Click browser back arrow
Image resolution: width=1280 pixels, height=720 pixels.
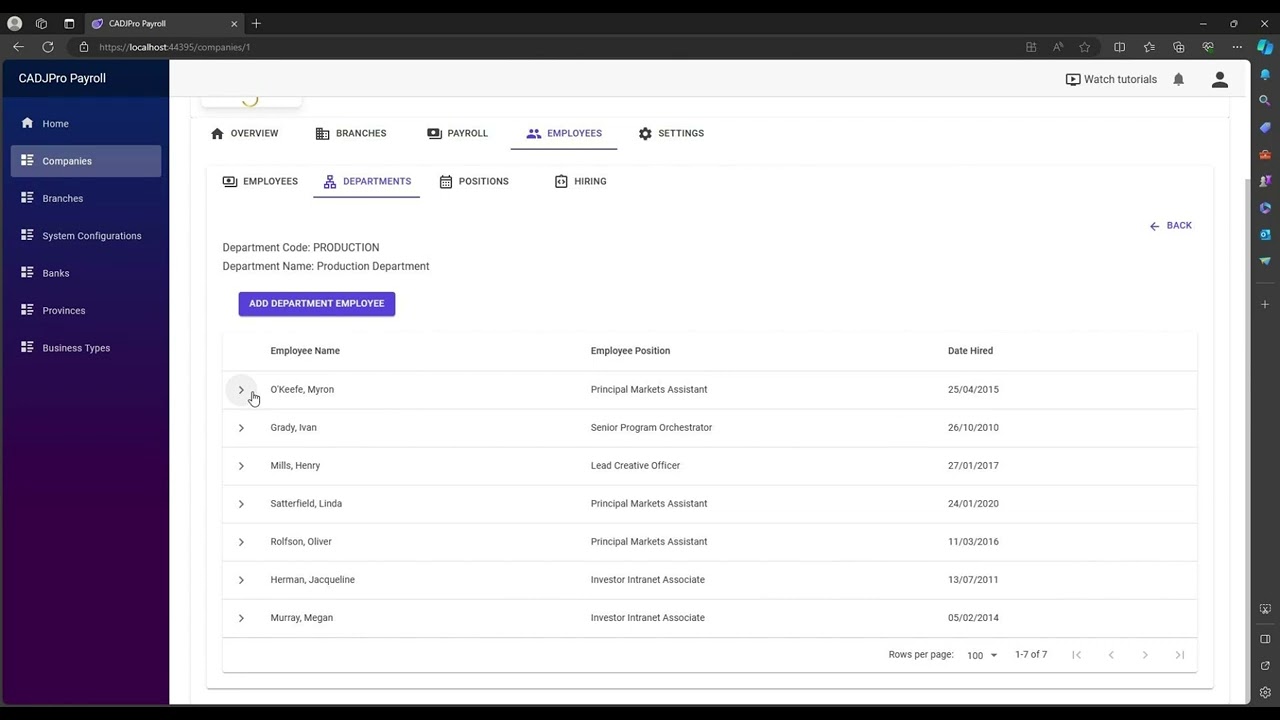point(18,47)
